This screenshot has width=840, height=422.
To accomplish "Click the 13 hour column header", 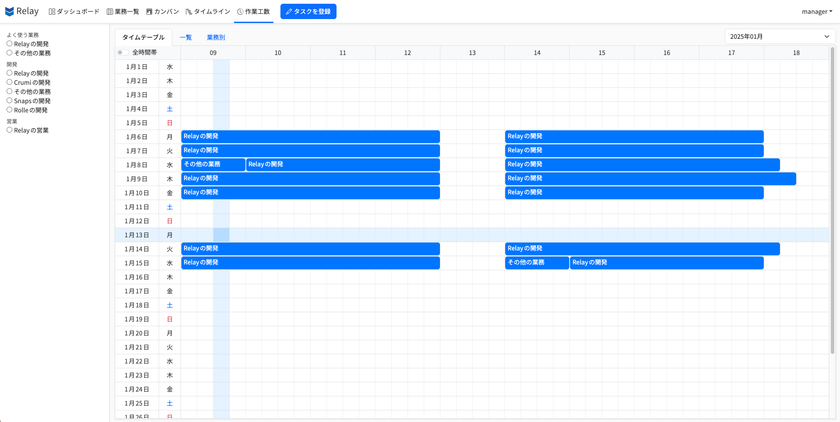I will [x=472, y=52].
